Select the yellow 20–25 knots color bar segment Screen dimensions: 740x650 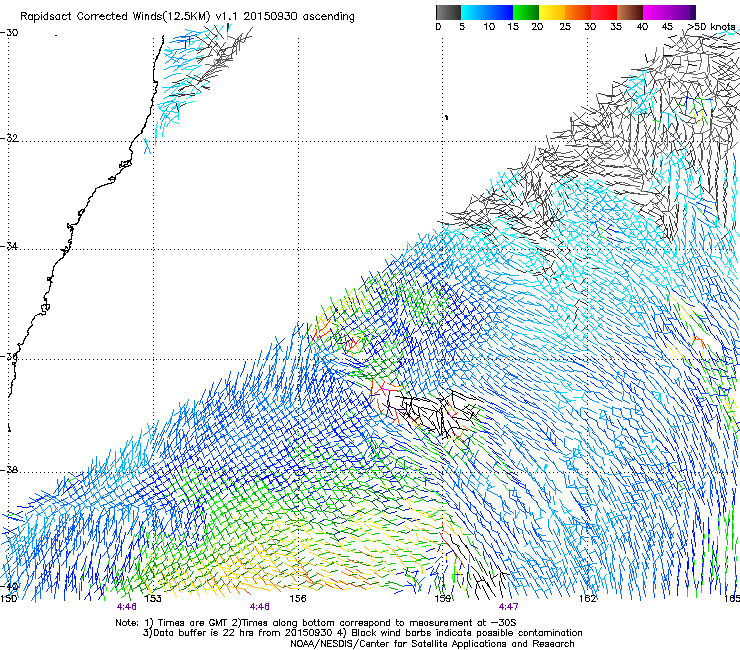click(552, 12)
